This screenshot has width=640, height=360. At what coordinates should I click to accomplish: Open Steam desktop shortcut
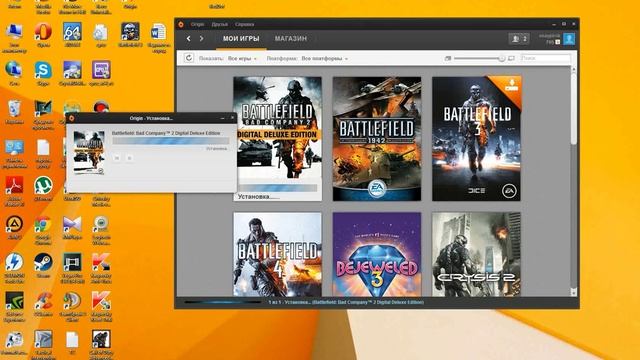[x=43, y=262]
